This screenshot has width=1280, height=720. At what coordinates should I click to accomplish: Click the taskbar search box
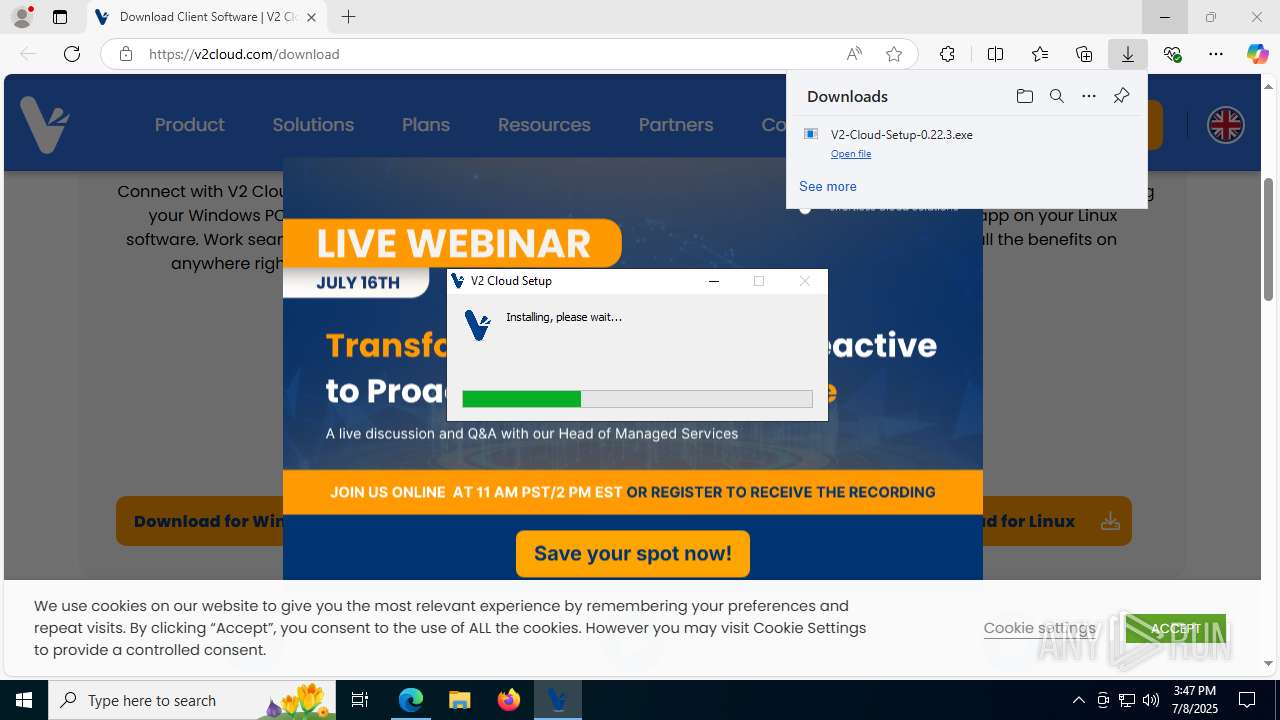pos(192,700)
